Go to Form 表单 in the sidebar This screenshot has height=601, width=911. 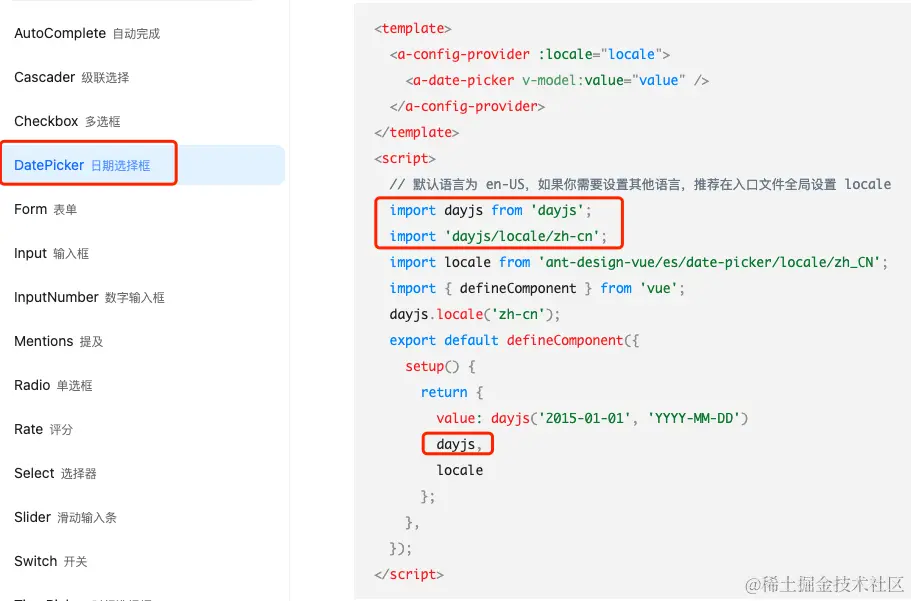(x=45, y=209)
